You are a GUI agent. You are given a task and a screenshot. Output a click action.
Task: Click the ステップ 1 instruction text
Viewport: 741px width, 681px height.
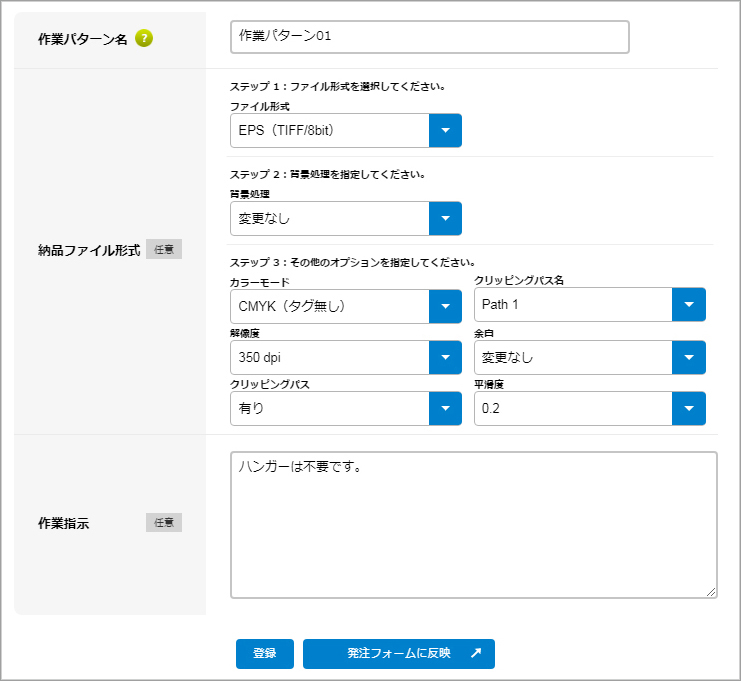337,86
